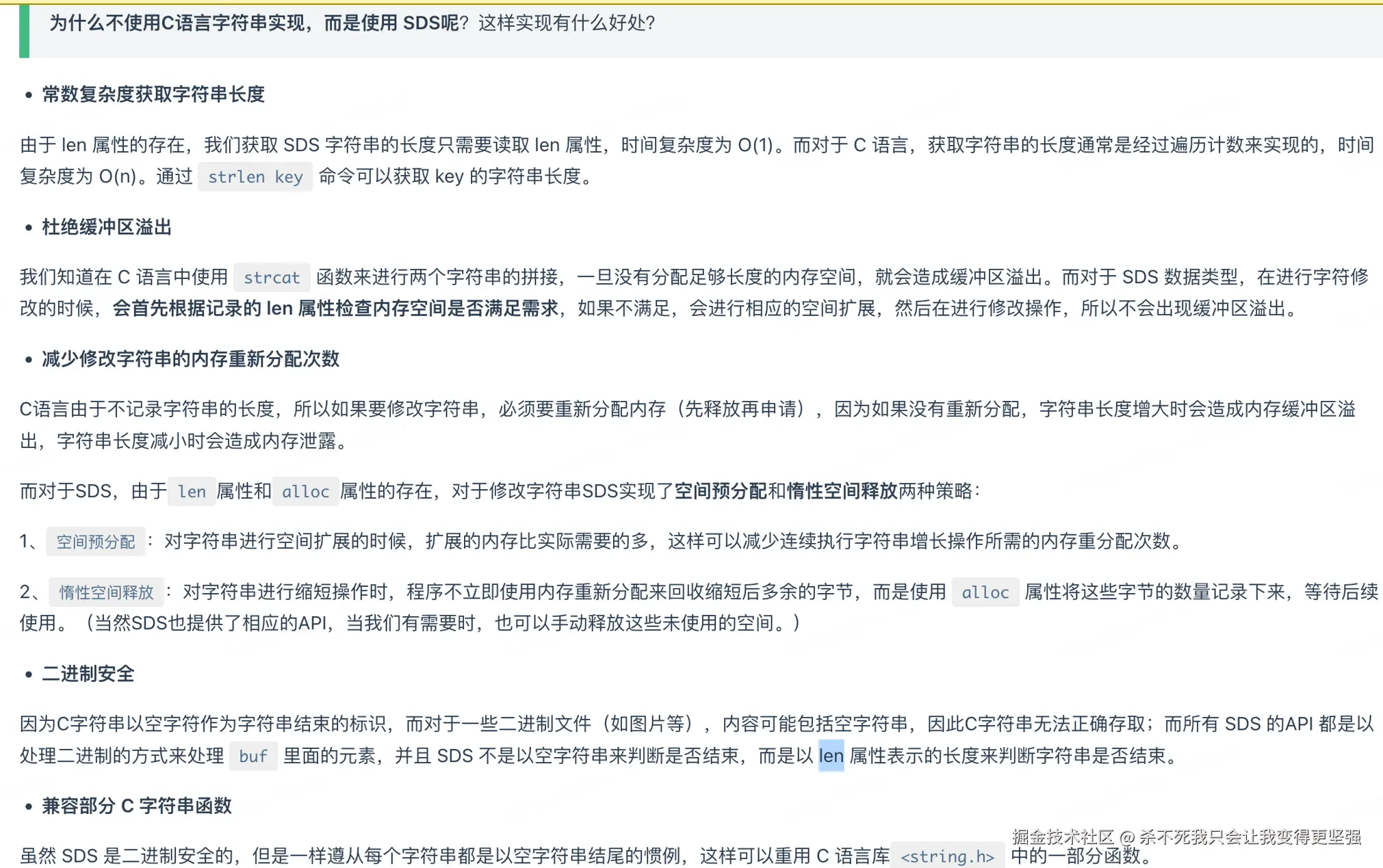Screen dimensions: 1383x868
Task: Click the 'alloc' code tag after 而是使用
Action: pyautogui.click(x=985, y=592)
